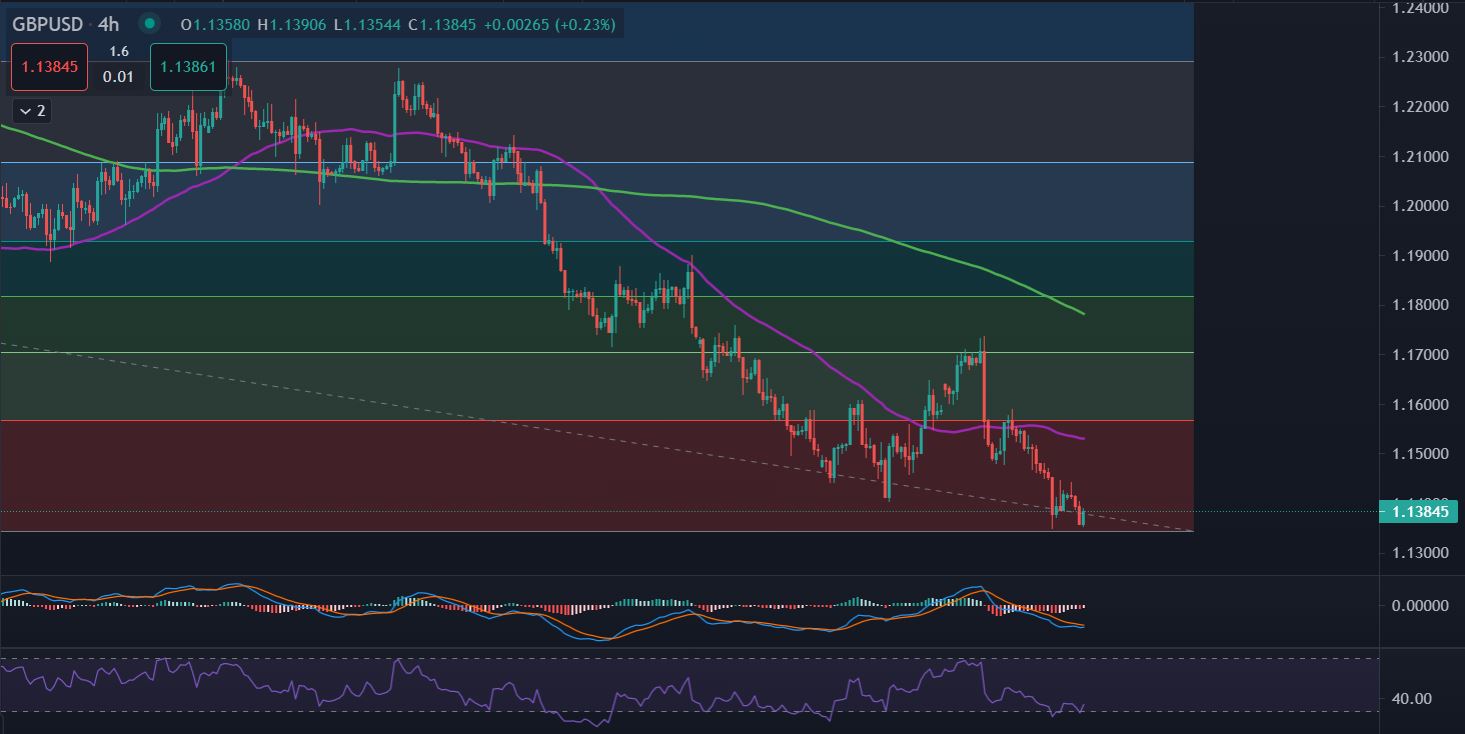1465x734 pixels.
Task: Click the 0.01 order quantity field
Action: [x=118, y=77]
